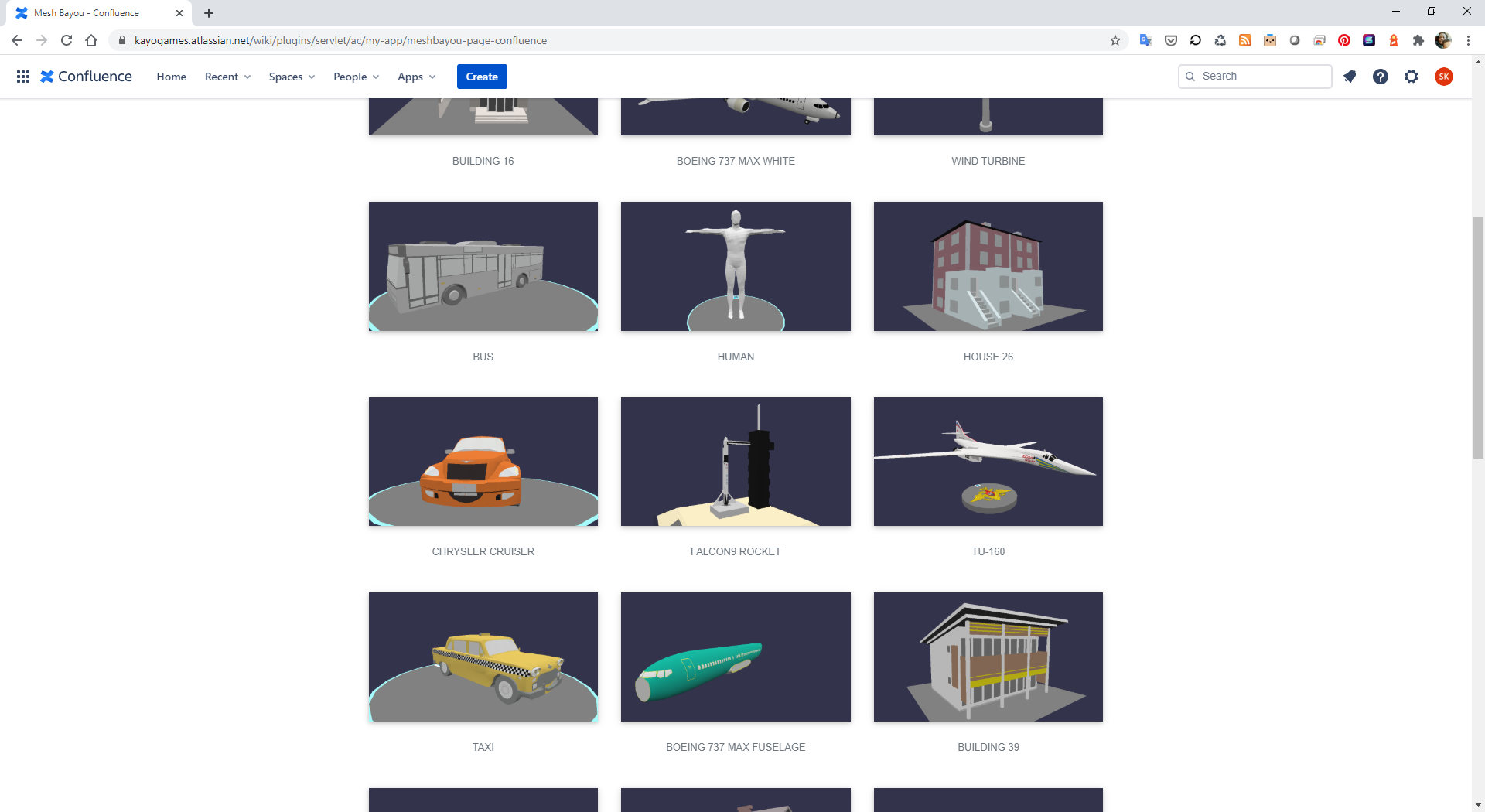Click the browser address bar URL
The image size is (1485, 812).
[340, 40]
